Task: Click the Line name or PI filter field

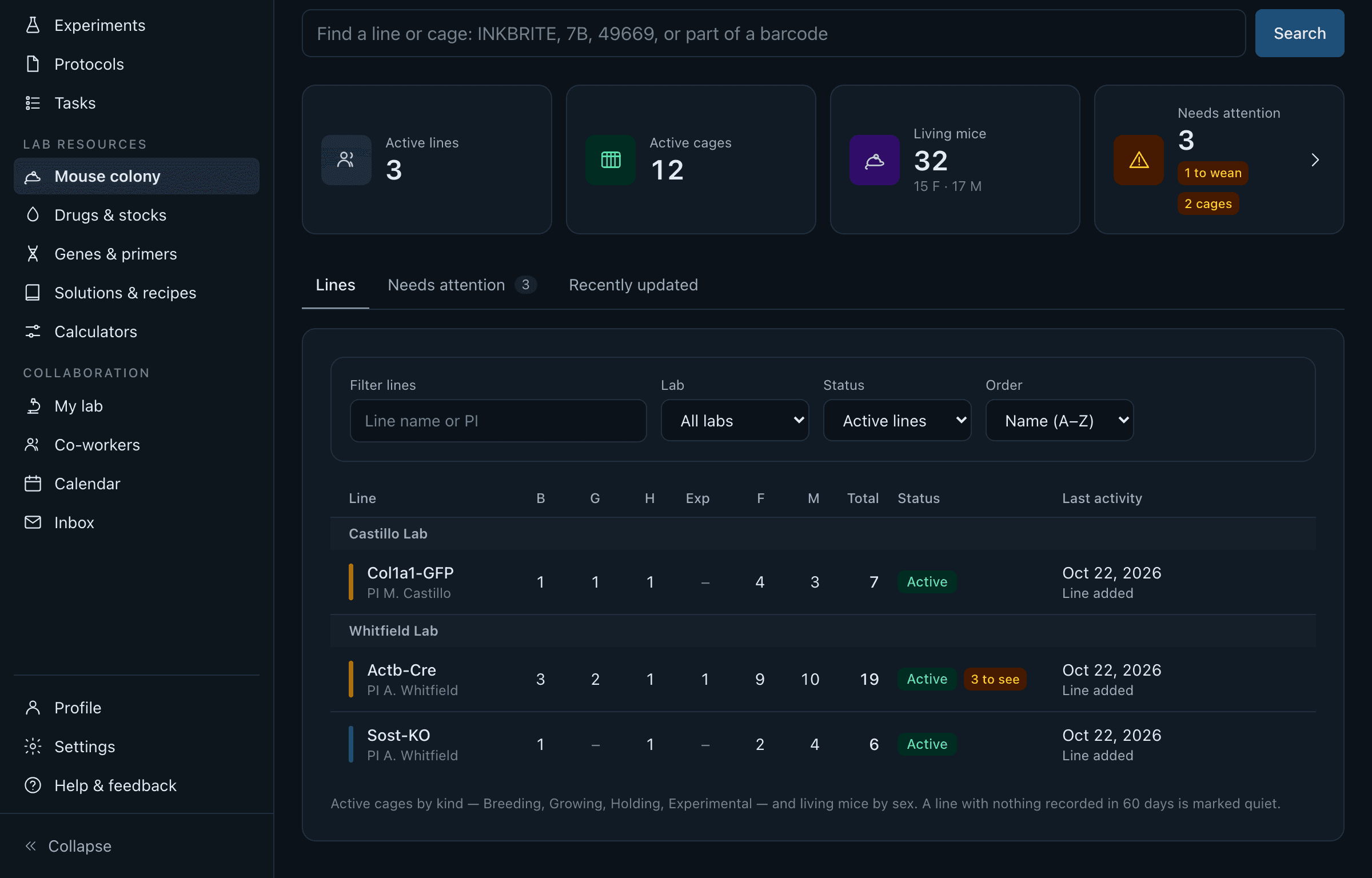Action: click(x=498, y=421)
